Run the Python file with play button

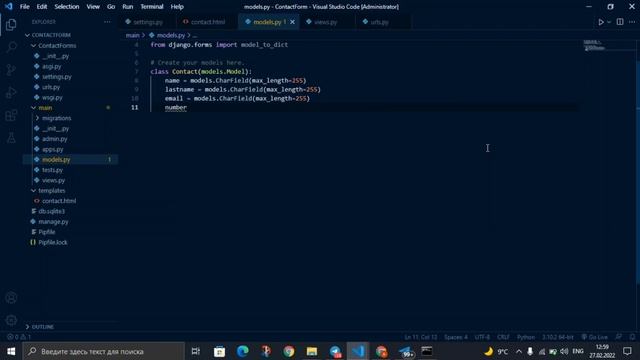coord(601,22)
